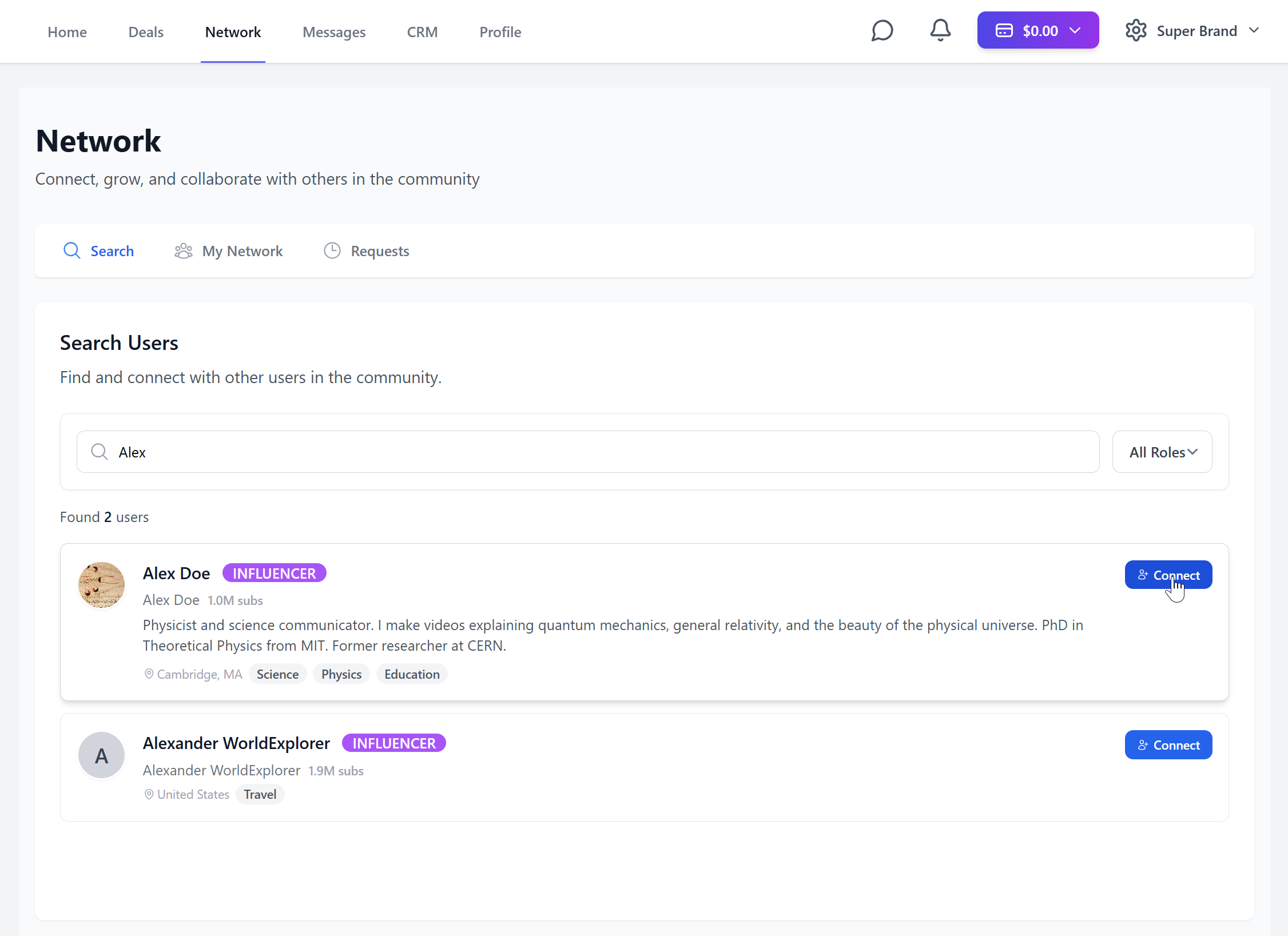Open Alex Doe's profile avatar

(x=101, y=585)
